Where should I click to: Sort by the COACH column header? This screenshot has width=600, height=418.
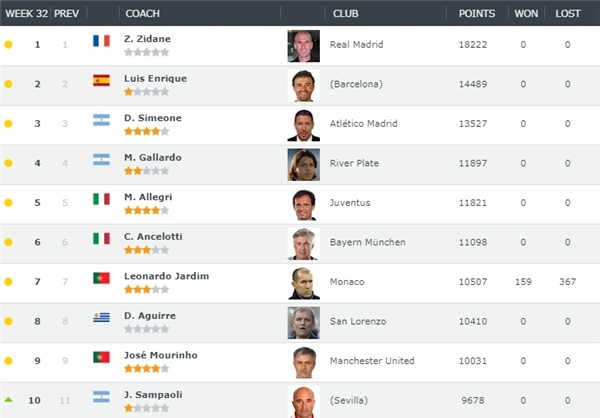[142, 13]
